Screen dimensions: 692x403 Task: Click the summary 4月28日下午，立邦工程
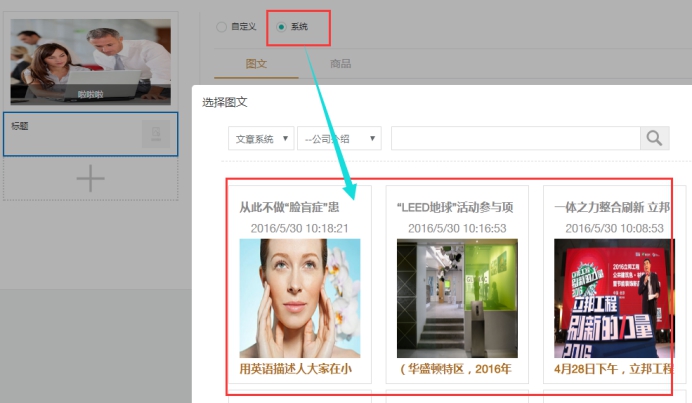(x=614, y=369)
